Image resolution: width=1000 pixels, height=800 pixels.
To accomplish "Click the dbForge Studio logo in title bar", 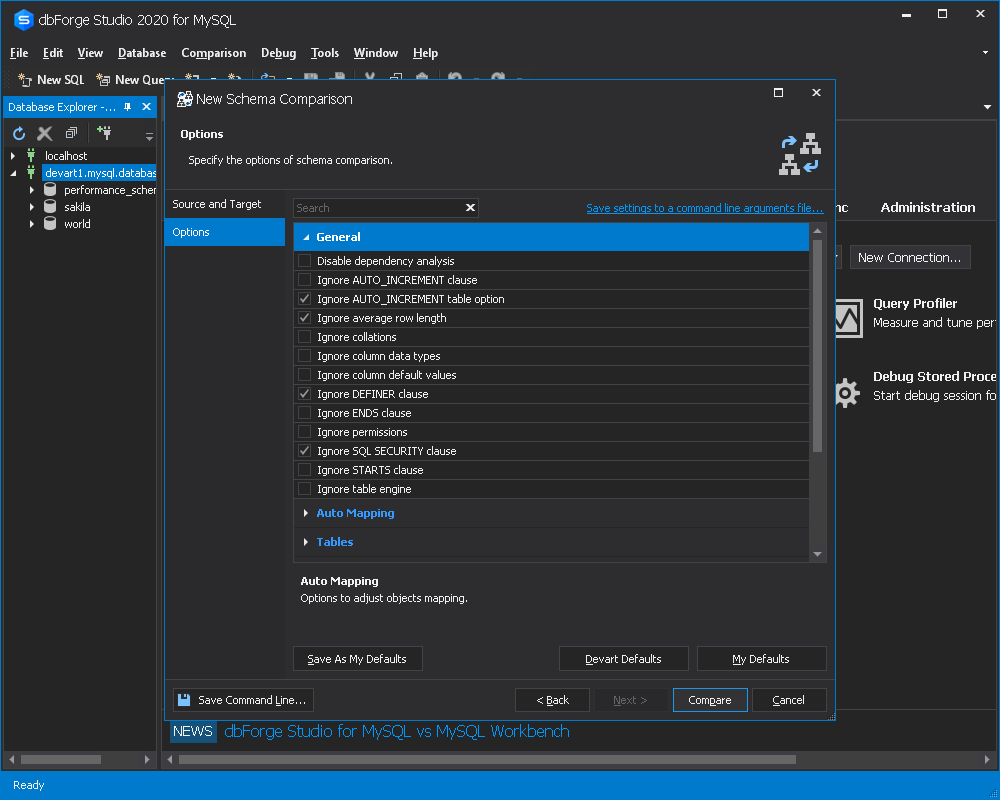I will [x=24, y=20].
